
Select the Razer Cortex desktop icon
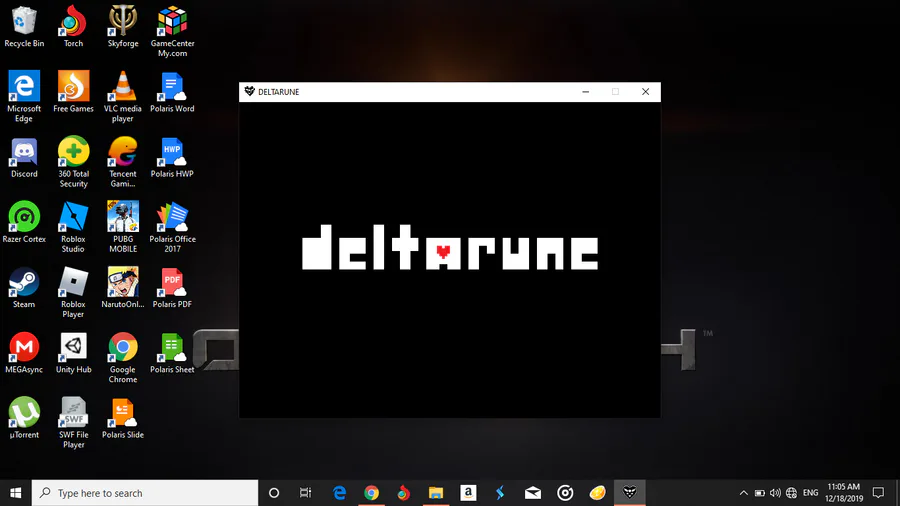pyautogui.click(x=24, y=223)
